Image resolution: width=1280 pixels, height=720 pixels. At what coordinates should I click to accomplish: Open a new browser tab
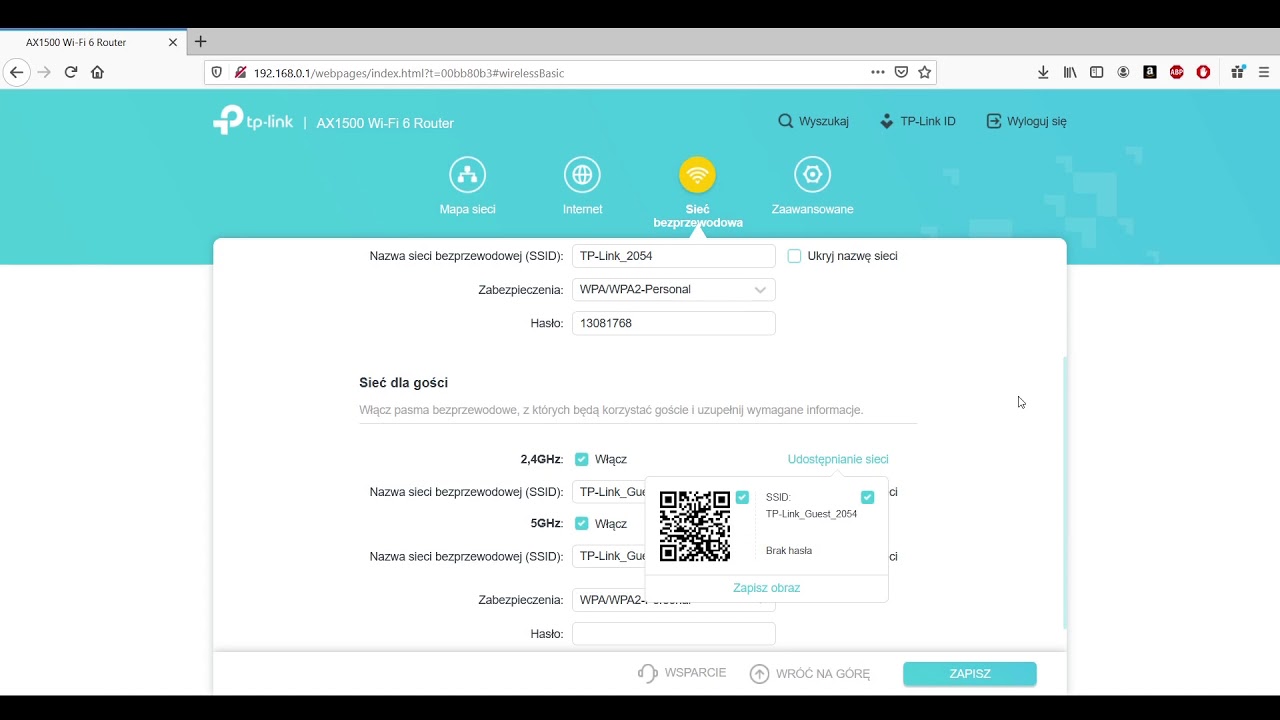coord(200,42)
